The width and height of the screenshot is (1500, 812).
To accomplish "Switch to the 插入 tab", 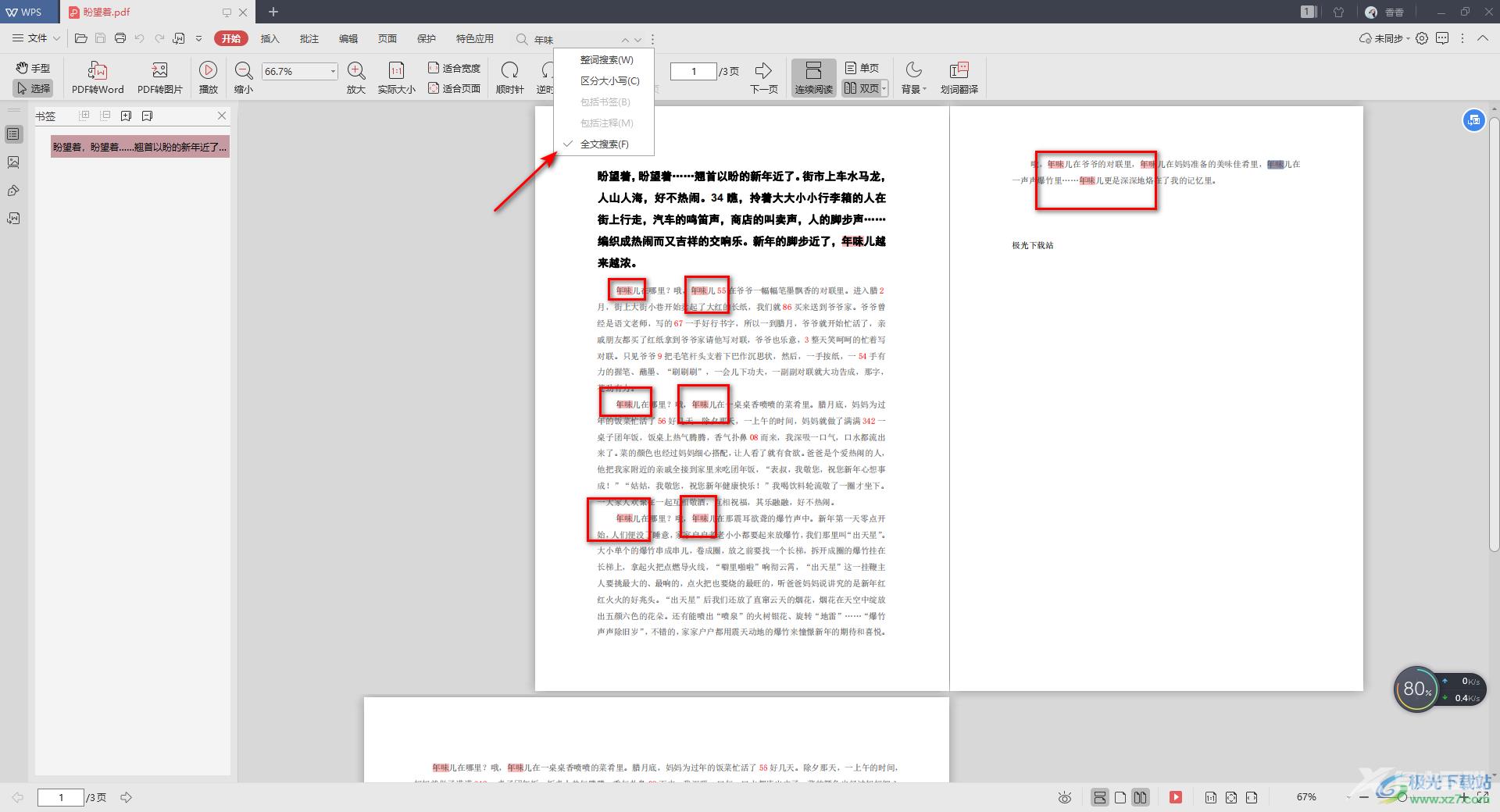I will coord(270,38).
